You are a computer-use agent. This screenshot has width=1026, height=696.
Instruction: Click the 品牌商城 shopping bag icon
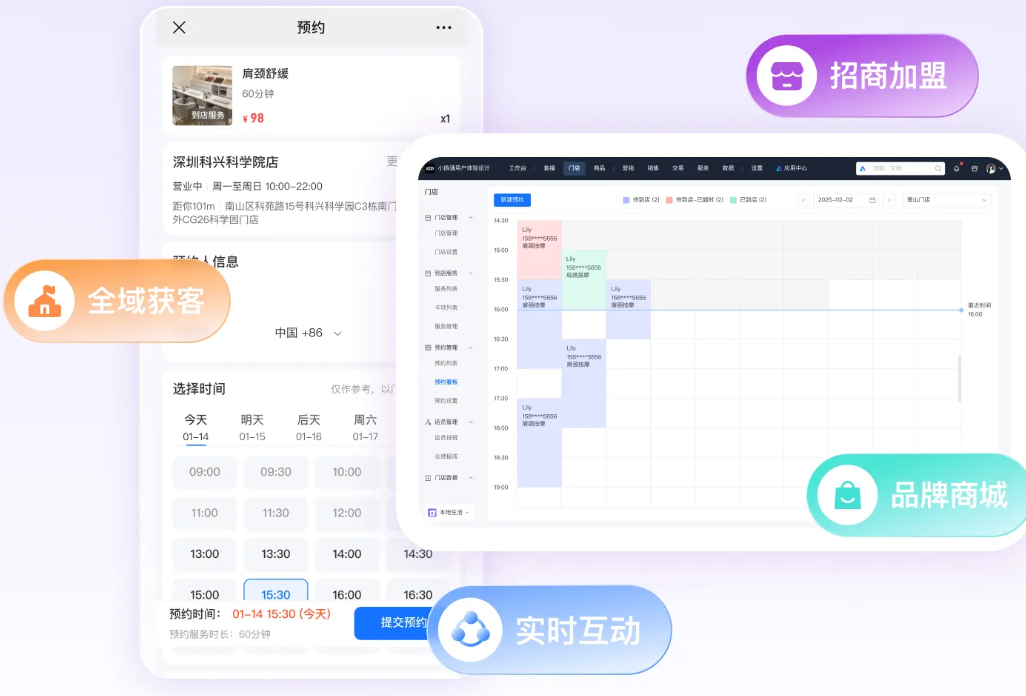846,496
